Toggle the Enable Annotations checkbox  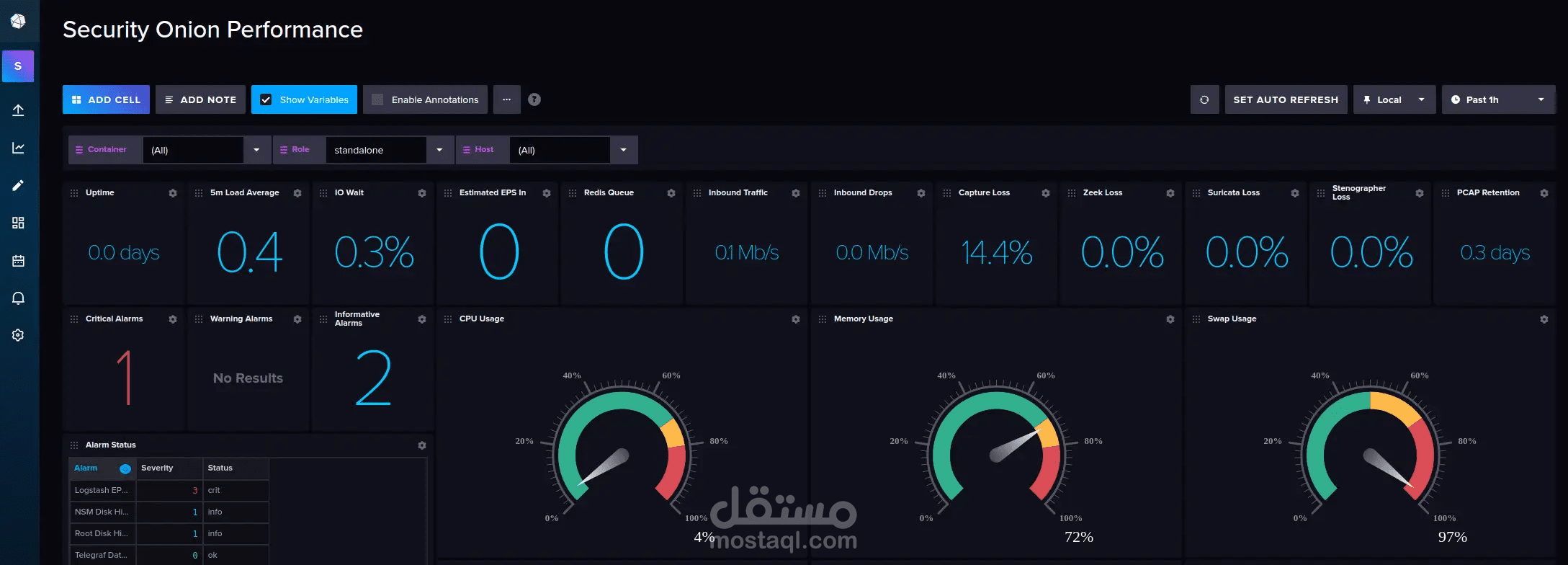[377, 99]
